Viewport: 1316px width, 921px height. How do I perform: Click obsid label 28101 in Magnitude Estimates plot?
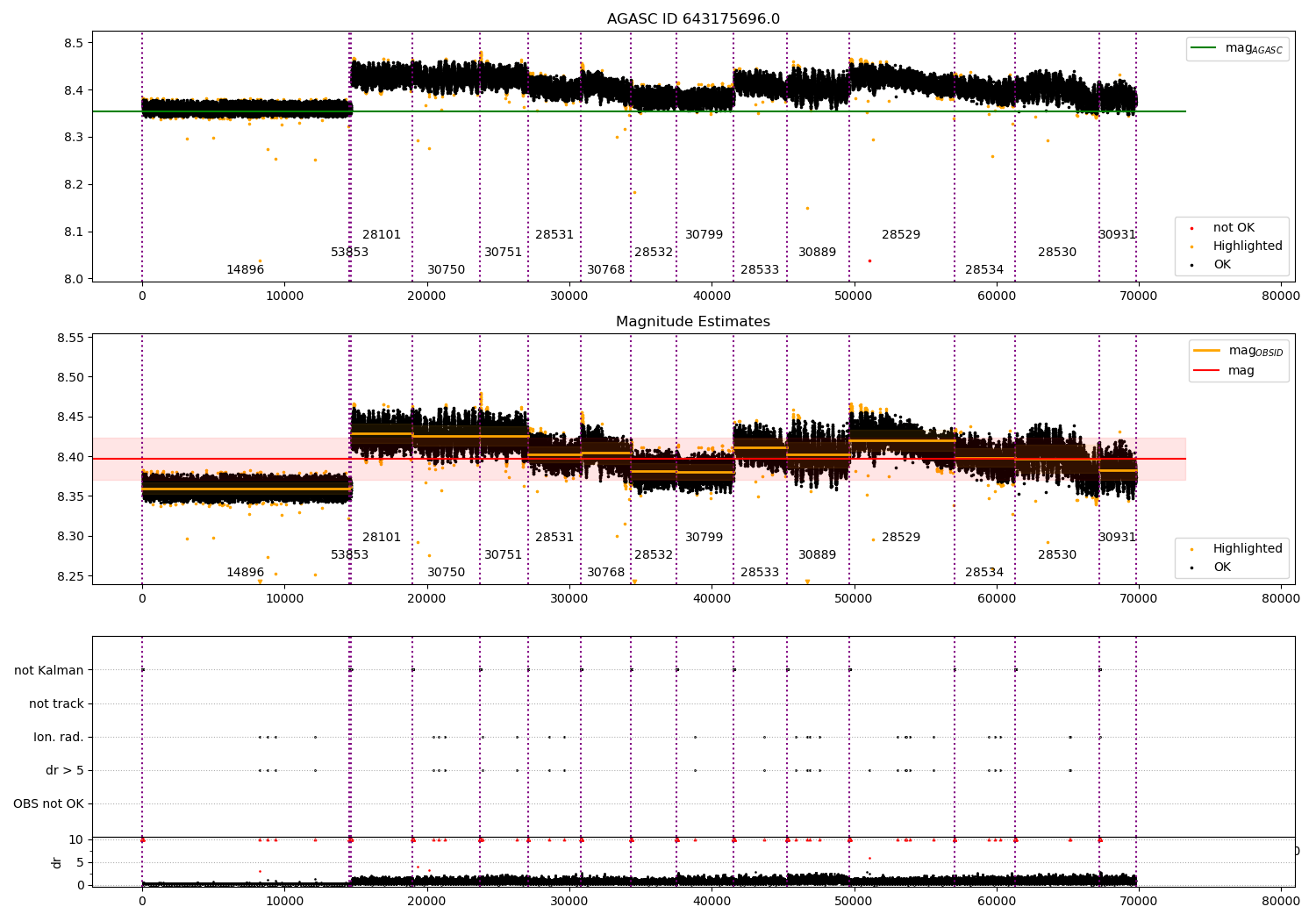[382, 538]
